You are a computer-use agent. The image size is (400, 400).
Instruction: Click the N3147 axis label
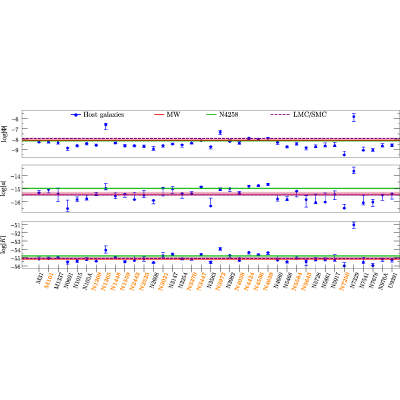tap(172, 280)
